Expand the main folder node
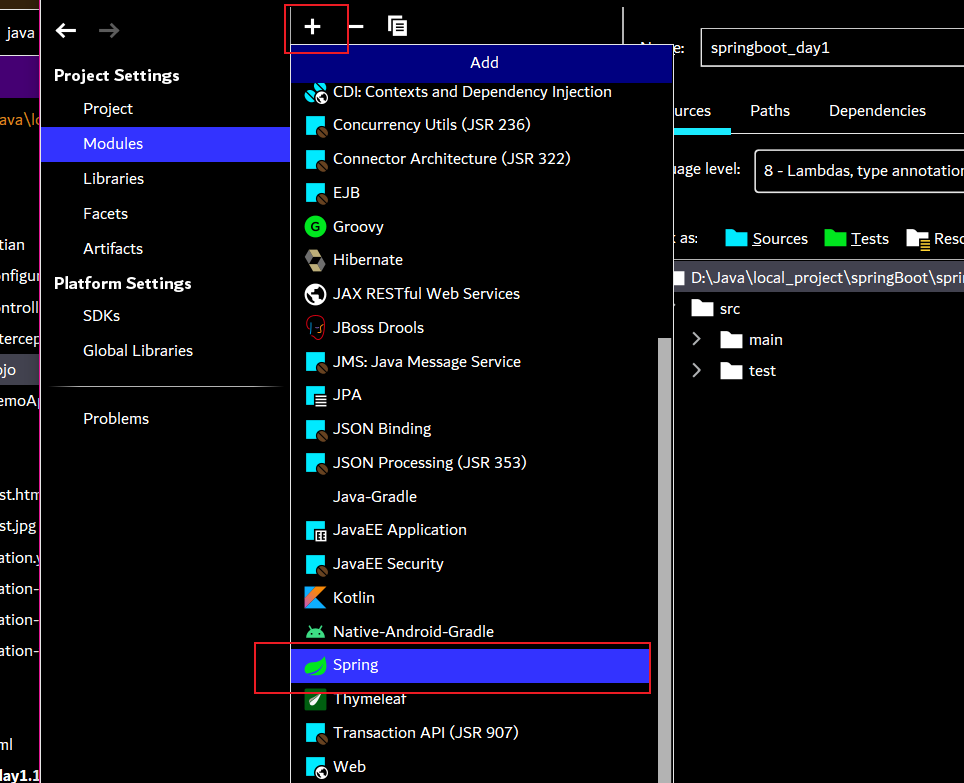964x783 pixels. click(696, 339)
